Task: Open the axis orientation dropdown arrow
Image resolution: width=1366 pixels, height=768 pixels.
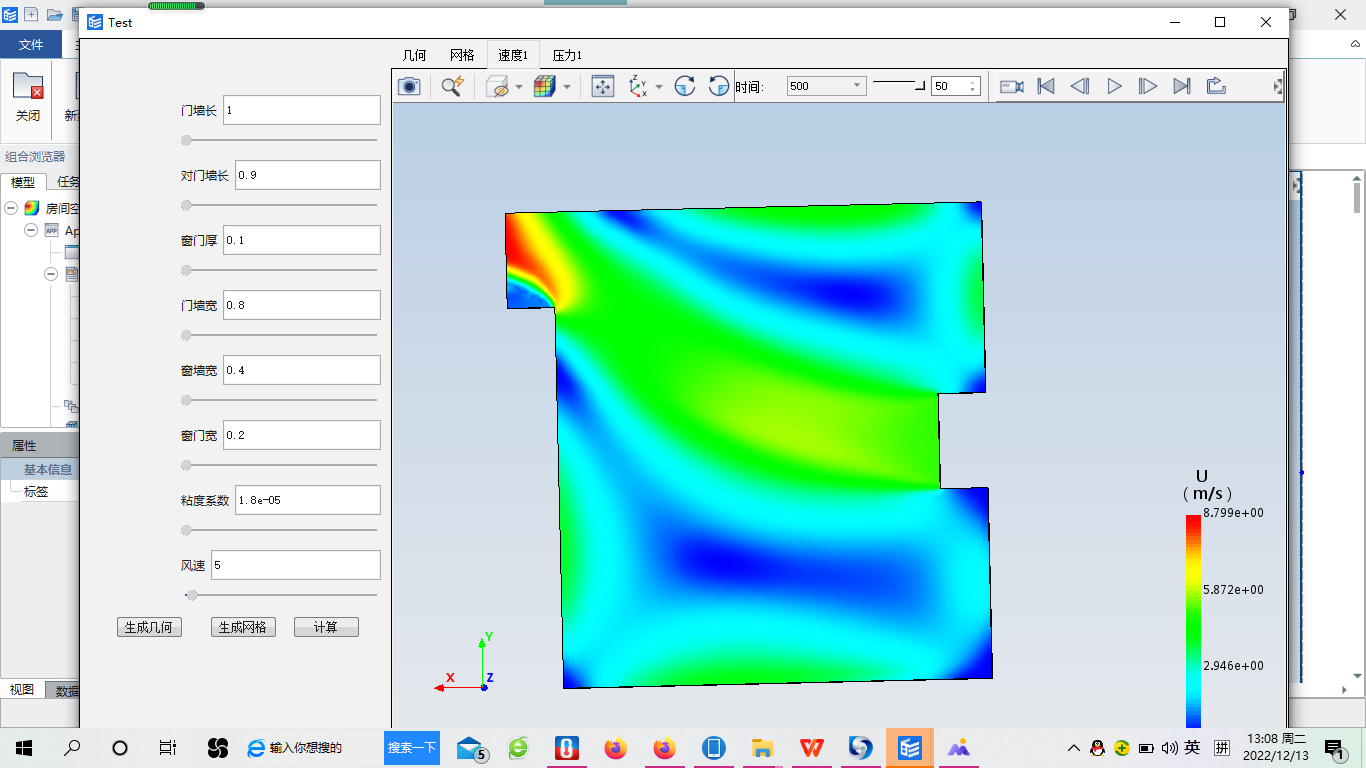Action: click(x=658, y=87)
